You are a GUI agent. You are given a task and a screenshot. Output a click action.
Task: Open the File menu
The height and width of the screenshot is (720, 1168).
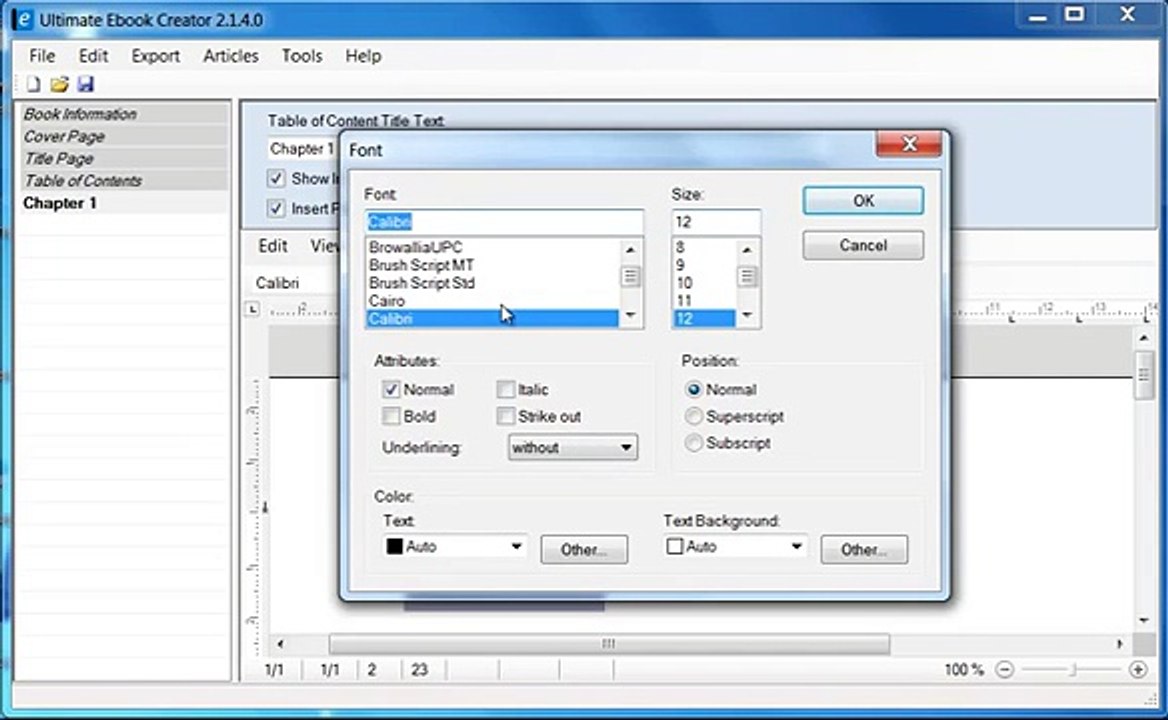click(42, 56)
